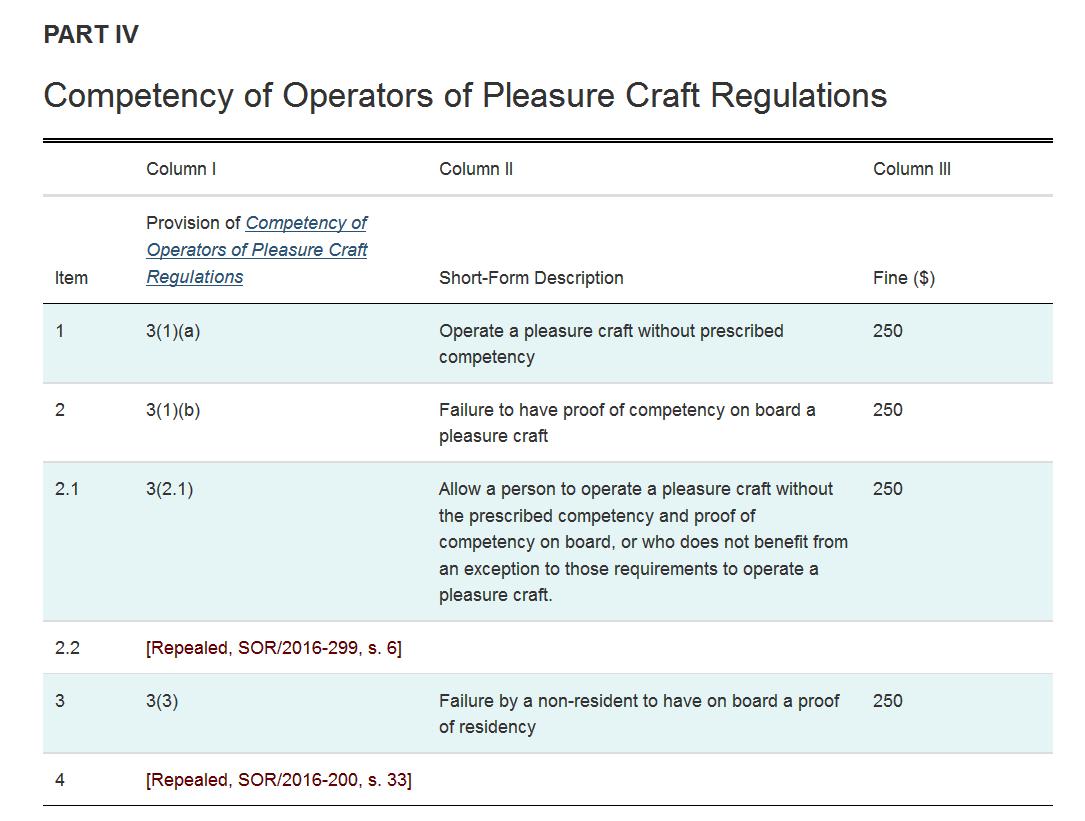
Task: Click the Competency of Operators title heading
Action: pyautogui.click(x=465, y=96)
